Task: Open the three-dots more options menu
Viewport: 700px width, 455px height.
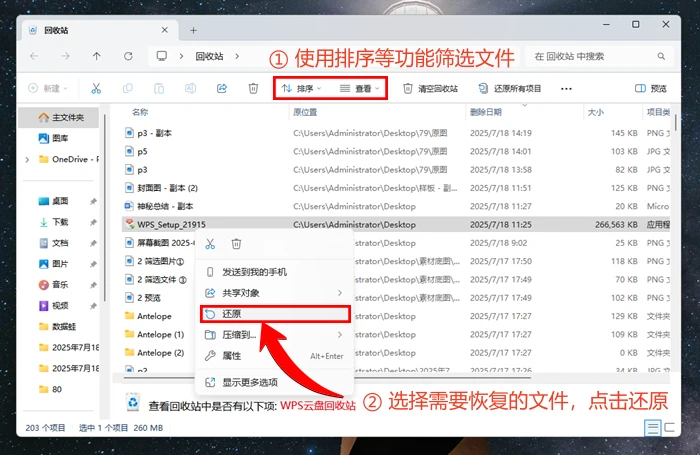Action: tap(566, 88)
